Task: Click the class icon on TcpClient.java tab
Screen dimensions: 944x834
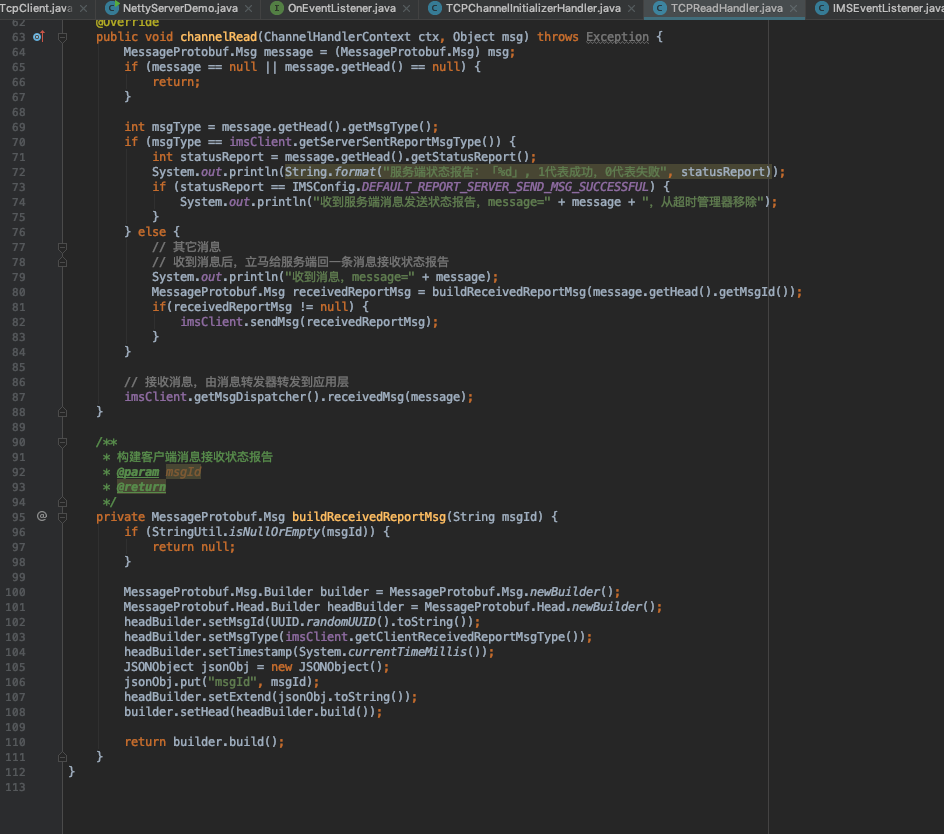Action: pyautogui.click(x=5, y=6)
